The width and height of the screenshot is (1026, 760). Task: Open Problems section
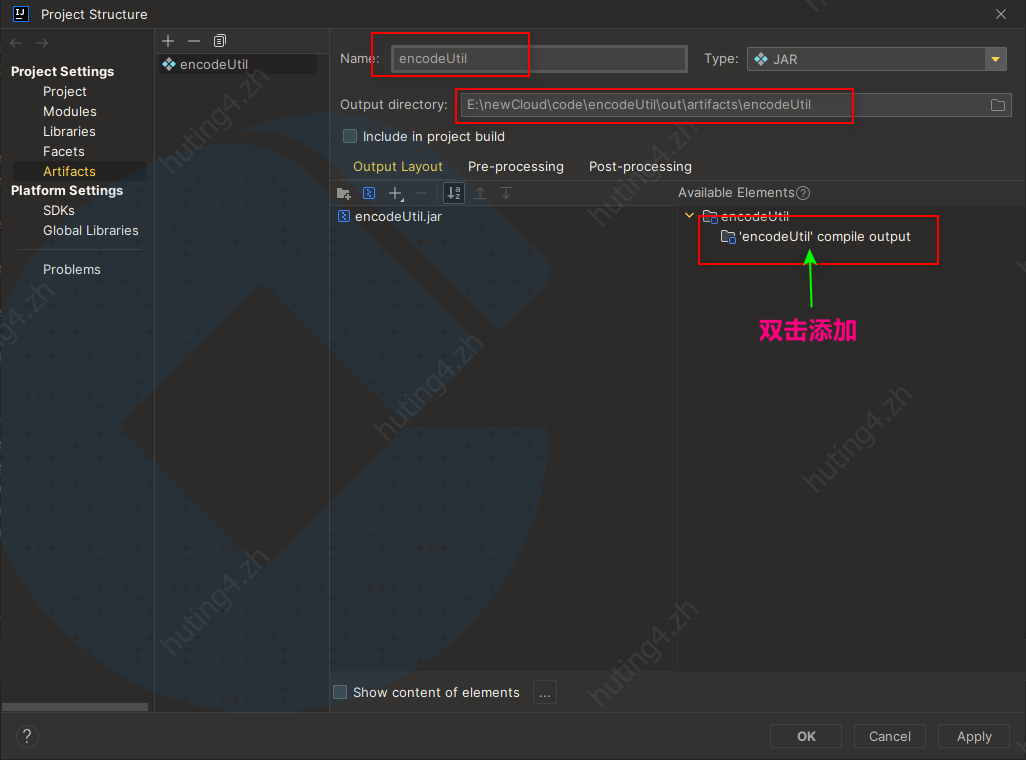(72, 270)
